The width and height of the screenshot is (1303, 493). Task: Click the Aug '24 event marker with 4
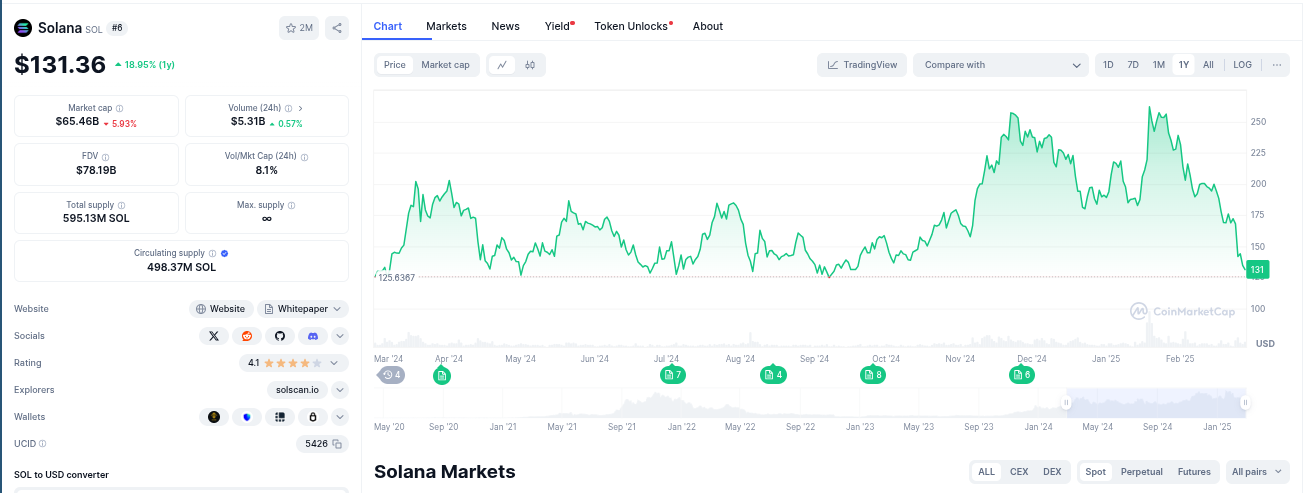(773, 375)
